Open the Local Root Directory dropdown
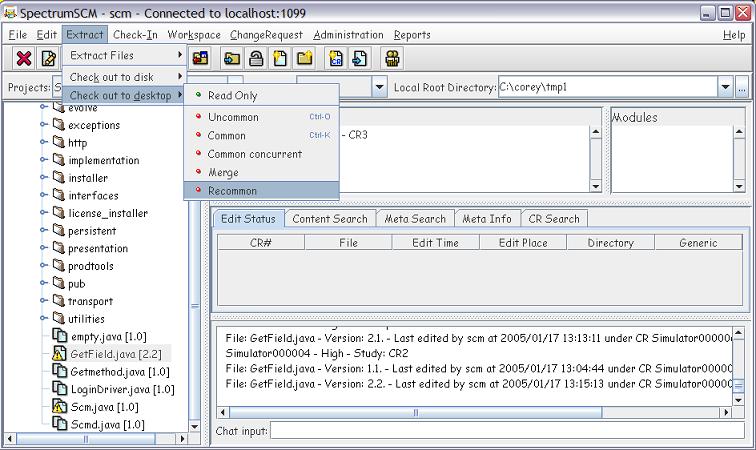 [x=725, y=87]
